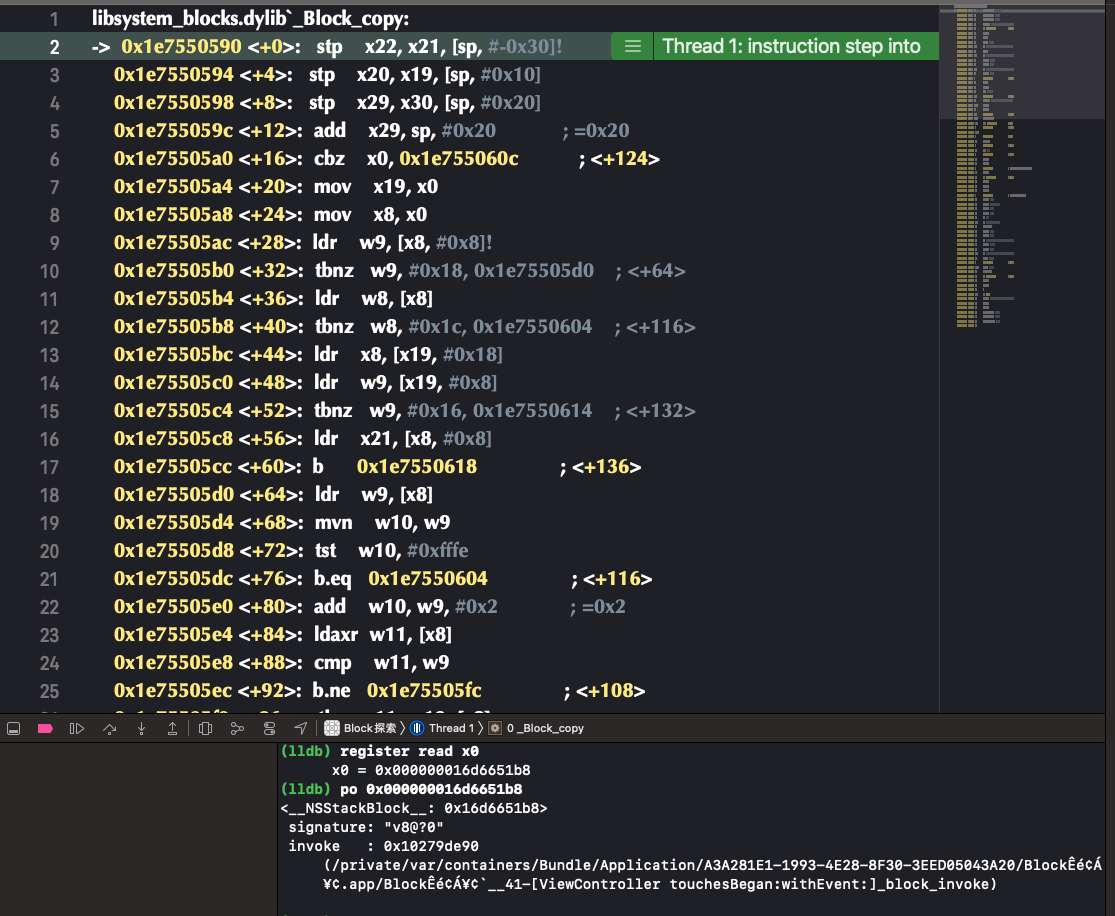Select the Block探索 process in breadcrumb
1115x916 pixels.
coord(361,728)
